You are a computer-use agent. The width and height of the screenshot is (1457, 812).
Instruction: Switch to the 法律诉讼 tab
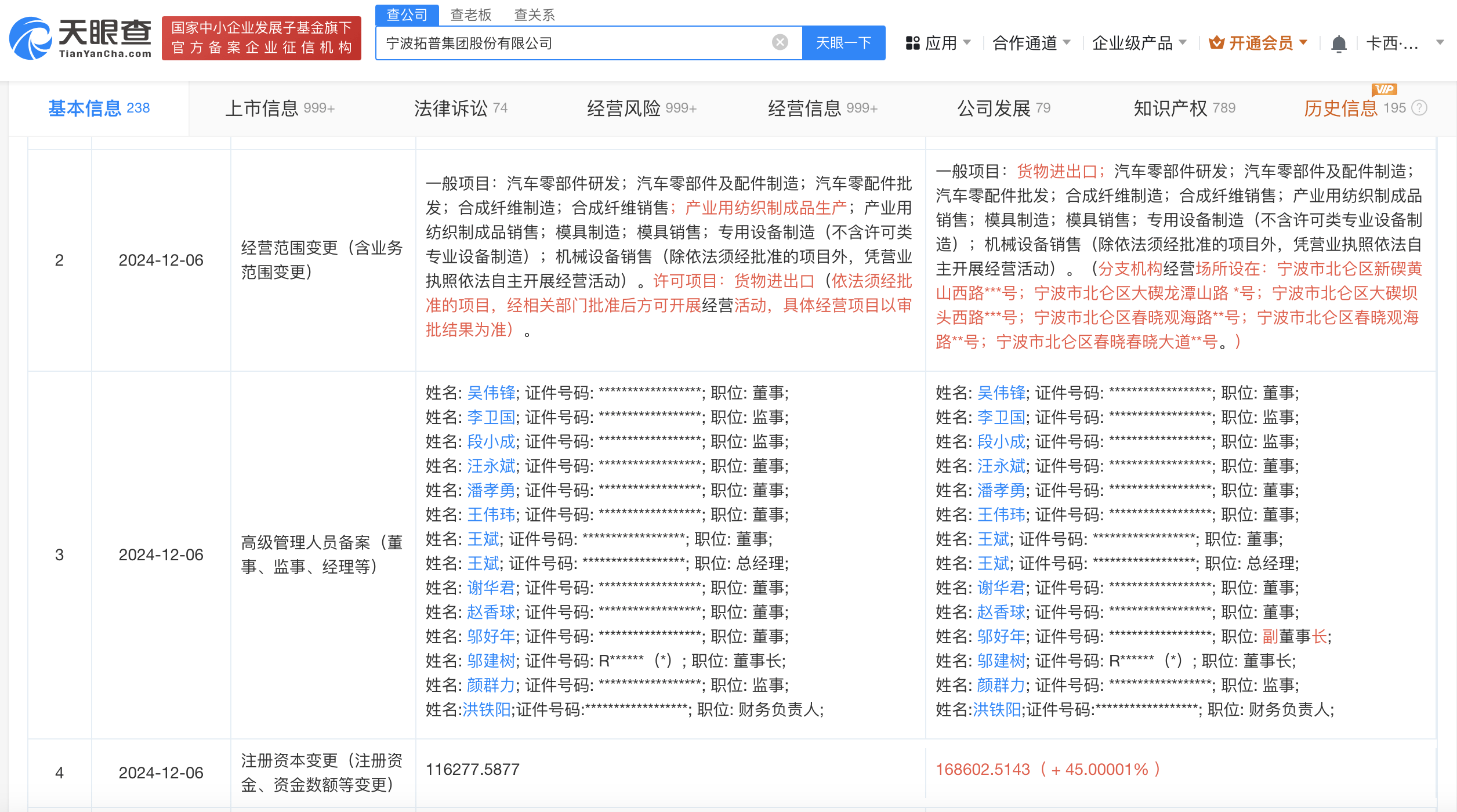[461, 108]
